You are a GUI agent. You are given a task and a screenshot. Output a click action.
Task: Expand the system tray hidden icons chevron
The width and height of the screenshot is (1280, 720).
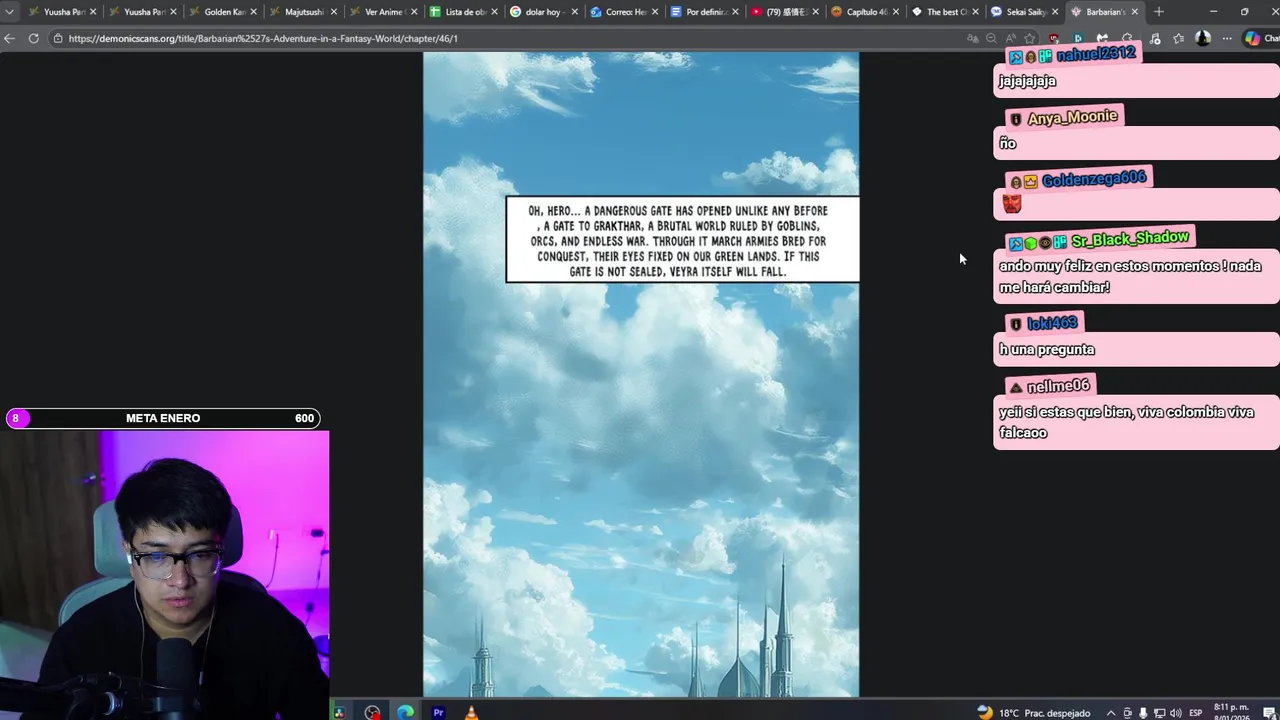[1110, 713]
